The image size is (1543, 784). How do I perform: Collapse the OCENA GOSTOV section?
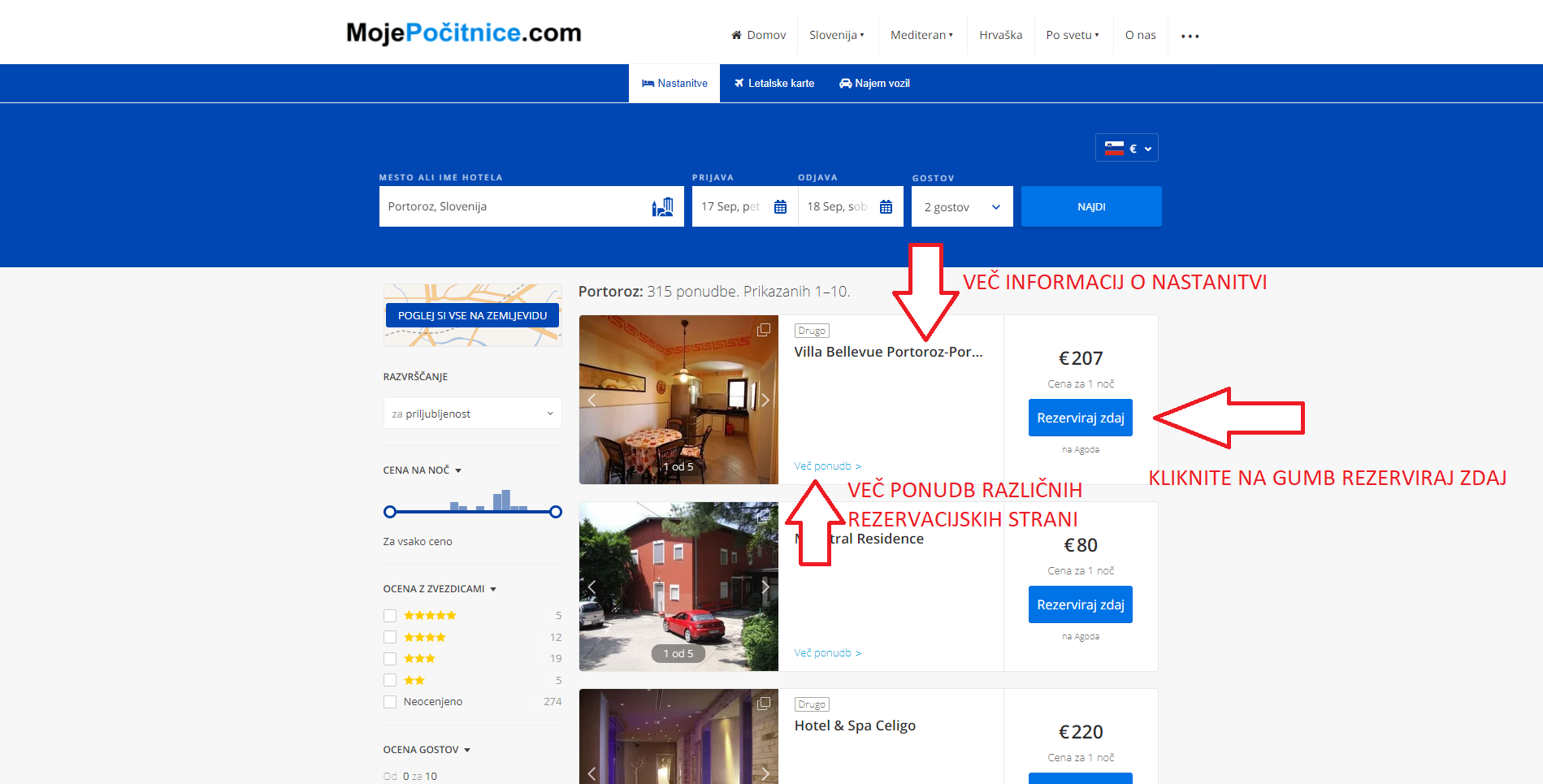point(427,750)
